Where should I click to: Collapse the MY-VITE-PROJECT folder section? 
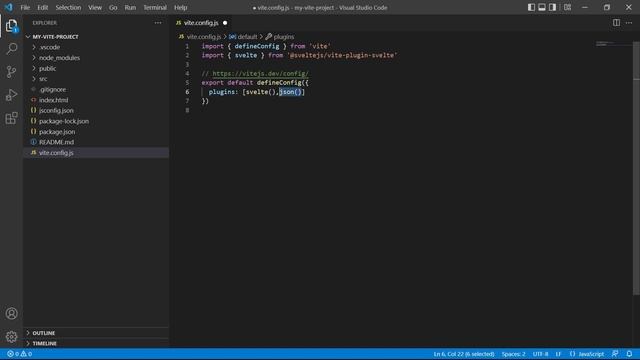click(96, 37)
